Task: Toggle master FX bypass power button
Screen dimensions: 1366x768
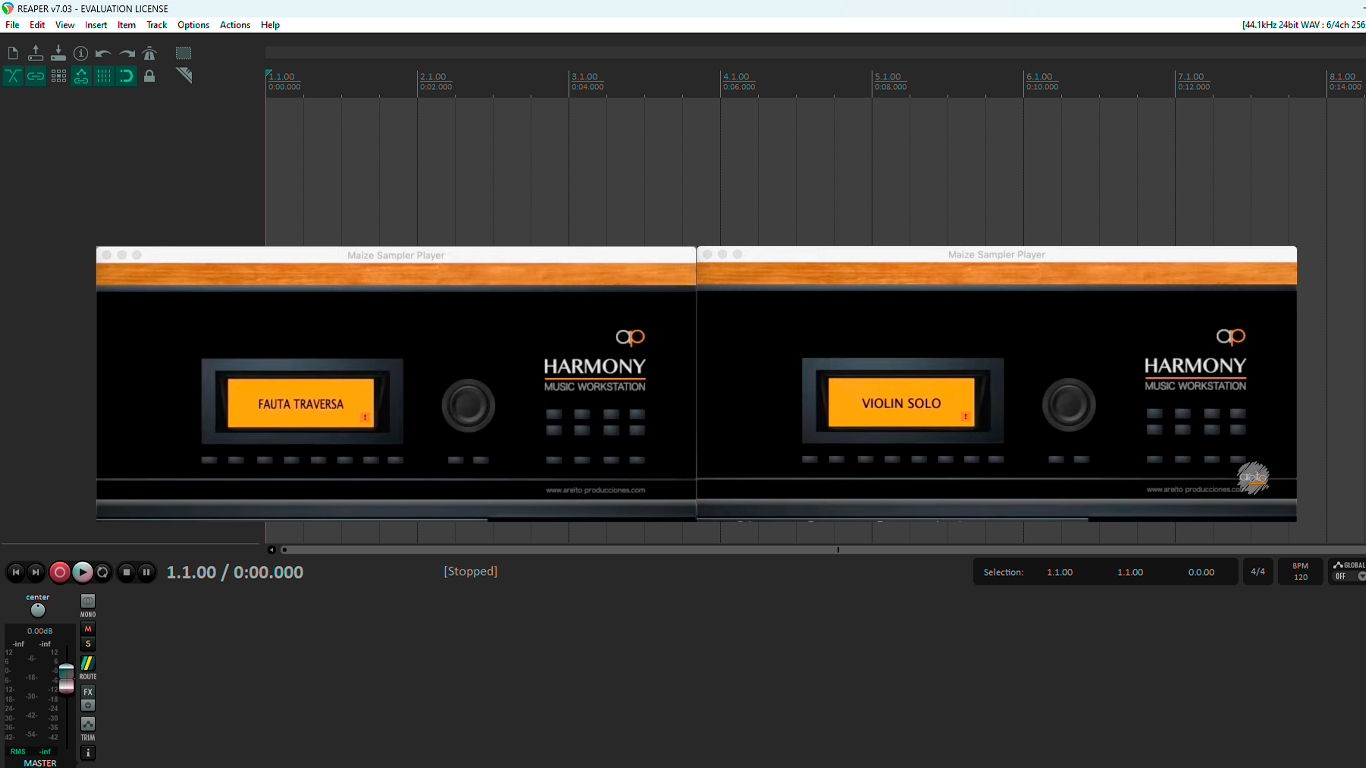Action: pos(88,705)
